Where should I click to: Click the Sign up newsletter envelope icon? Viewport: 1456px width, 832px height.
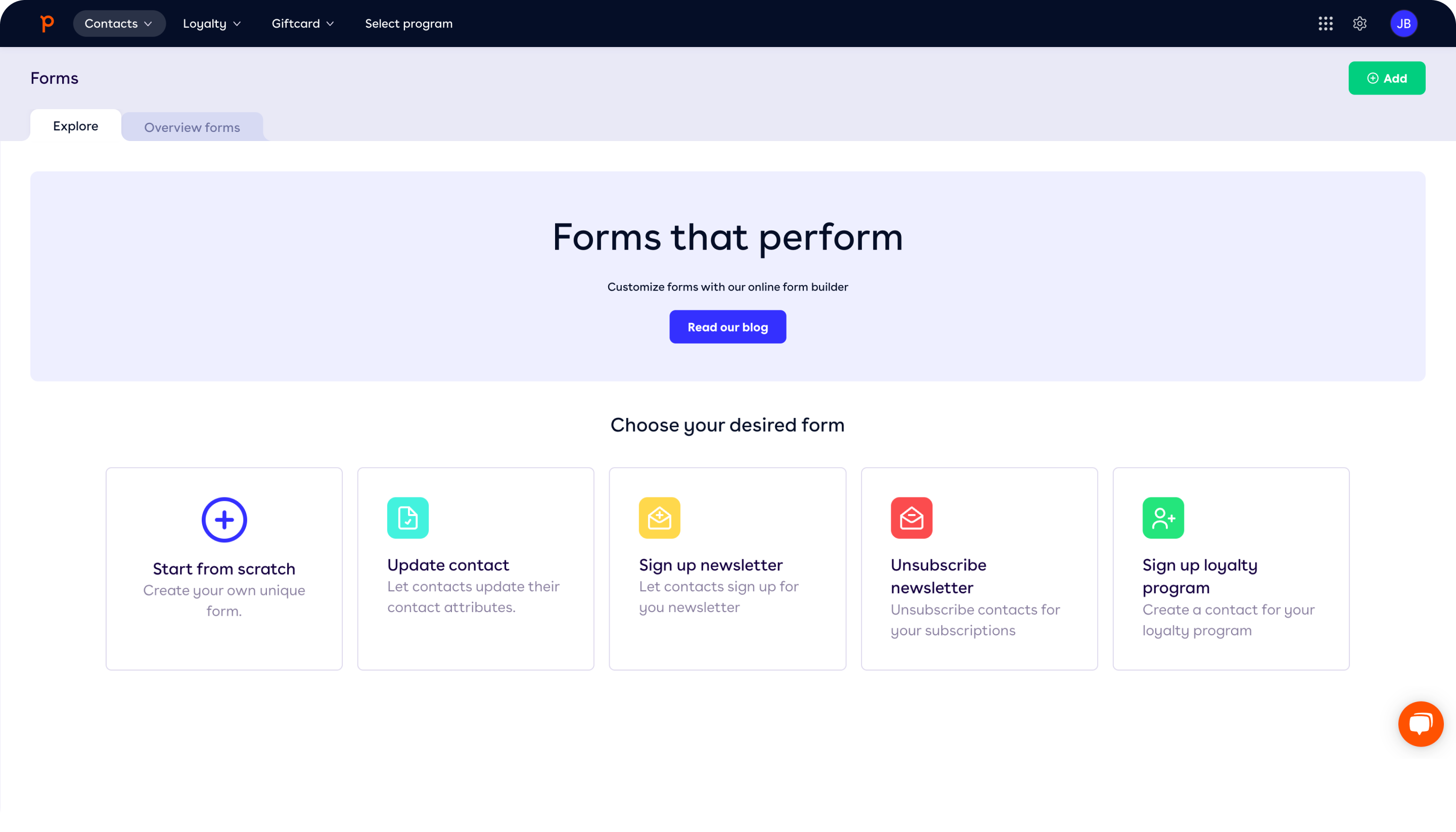tap(660, 518)
